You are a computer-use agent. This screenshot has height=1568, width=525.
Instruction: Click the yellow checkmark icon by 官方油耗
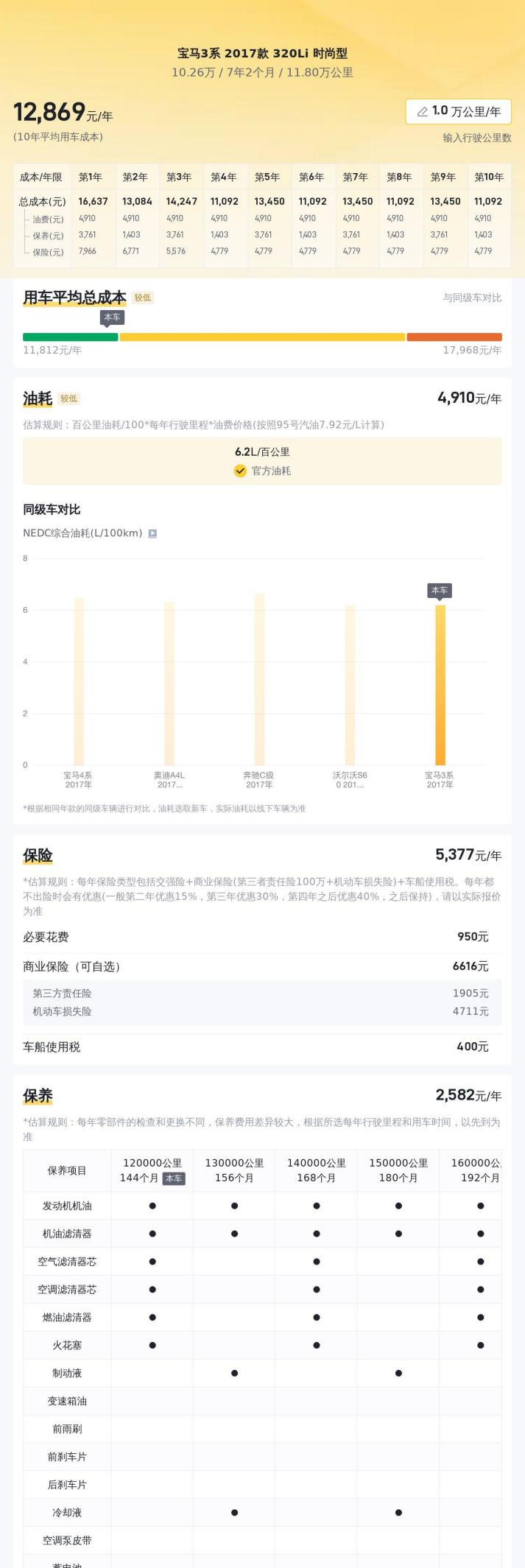tap(240, 471)
